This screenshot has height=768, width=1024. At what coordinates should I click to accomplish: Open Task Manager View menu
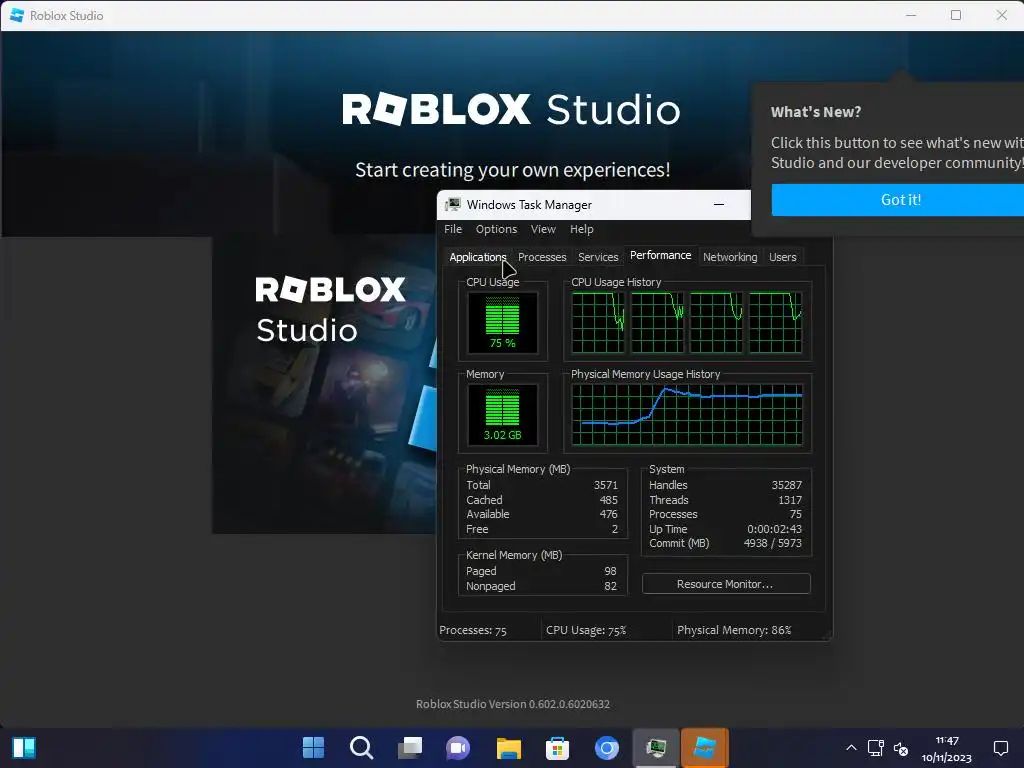click(x=543, y=229)
